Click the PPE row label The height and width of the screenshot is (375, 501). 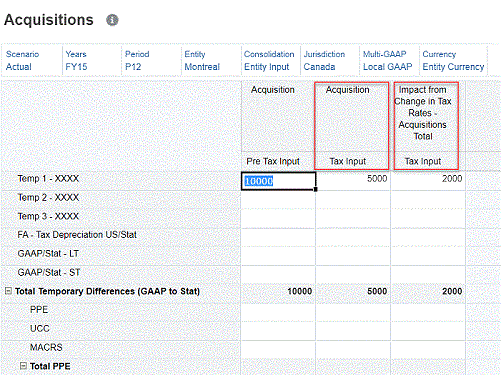coord(39,310)
